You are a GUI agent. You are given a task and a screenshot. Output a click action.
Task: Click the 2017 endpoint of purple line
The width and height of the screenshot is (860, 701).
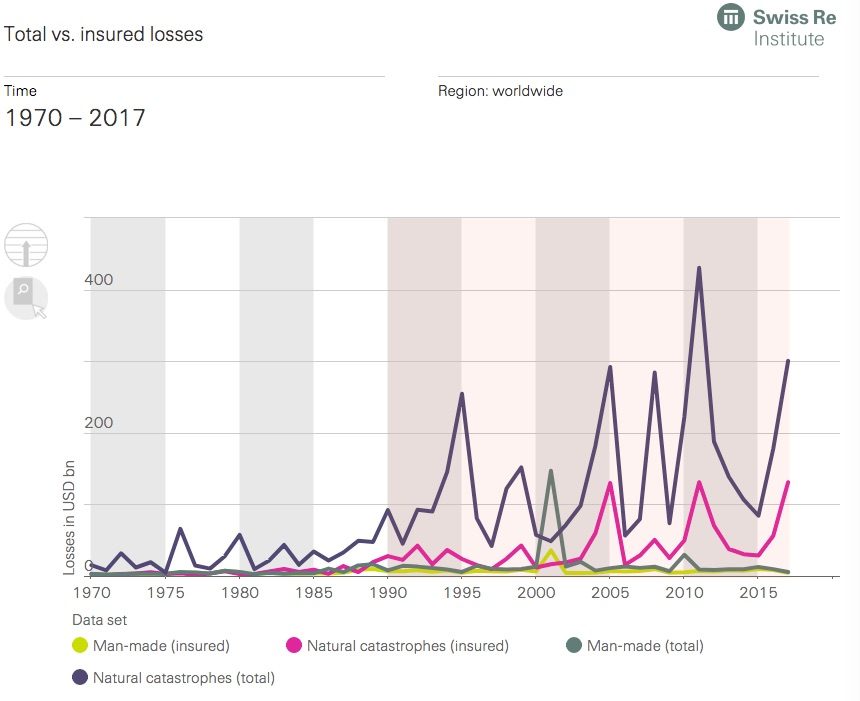coord(788,360)
